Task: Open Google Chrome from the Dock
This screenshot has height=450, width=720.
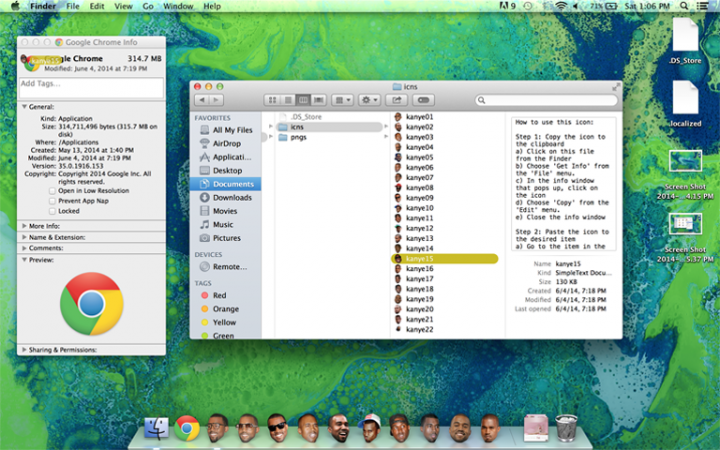Action: coord(187,429)
